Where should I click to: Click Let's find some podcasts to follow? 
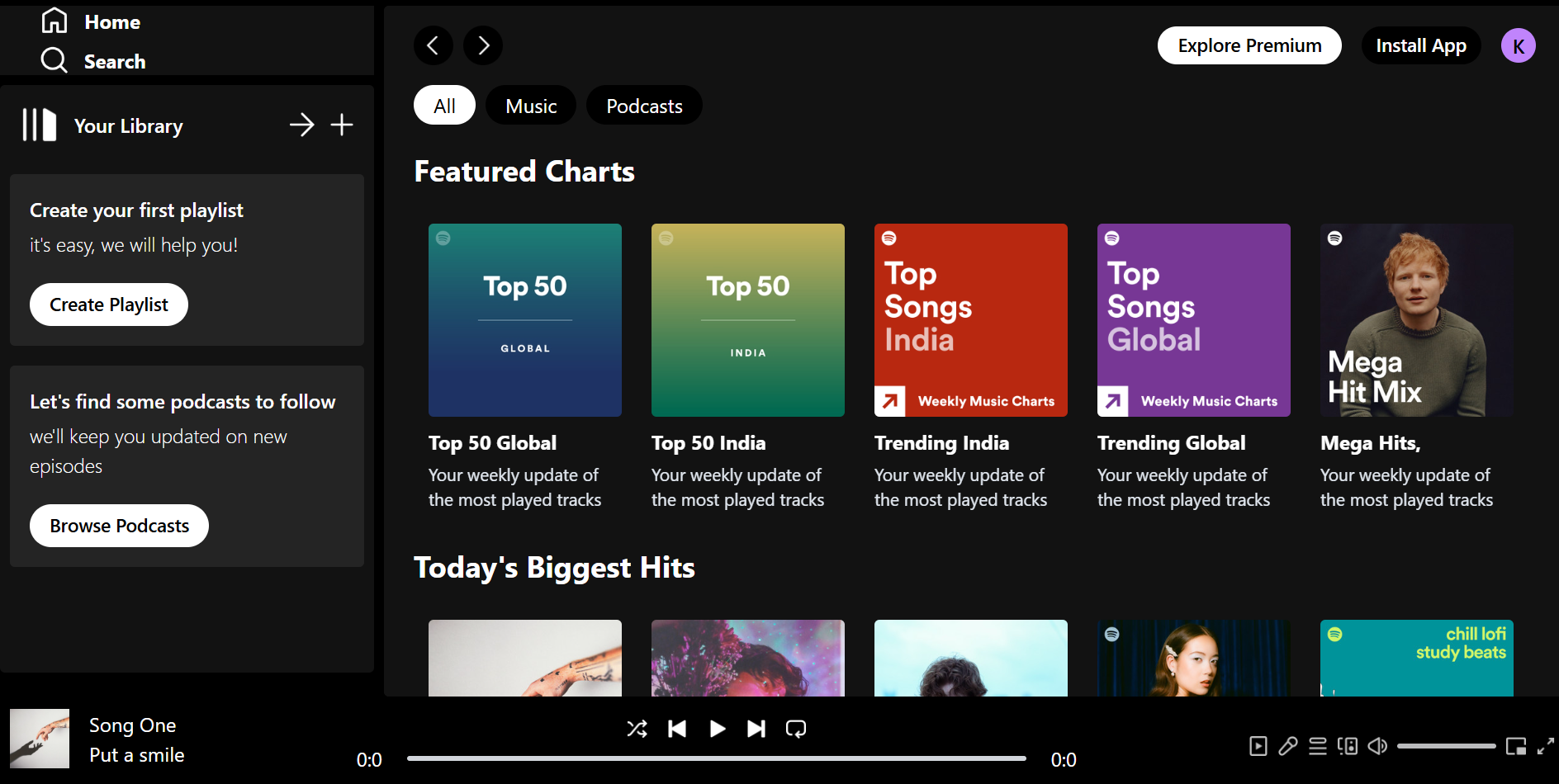pyautogui.click(x=182, y=402)
